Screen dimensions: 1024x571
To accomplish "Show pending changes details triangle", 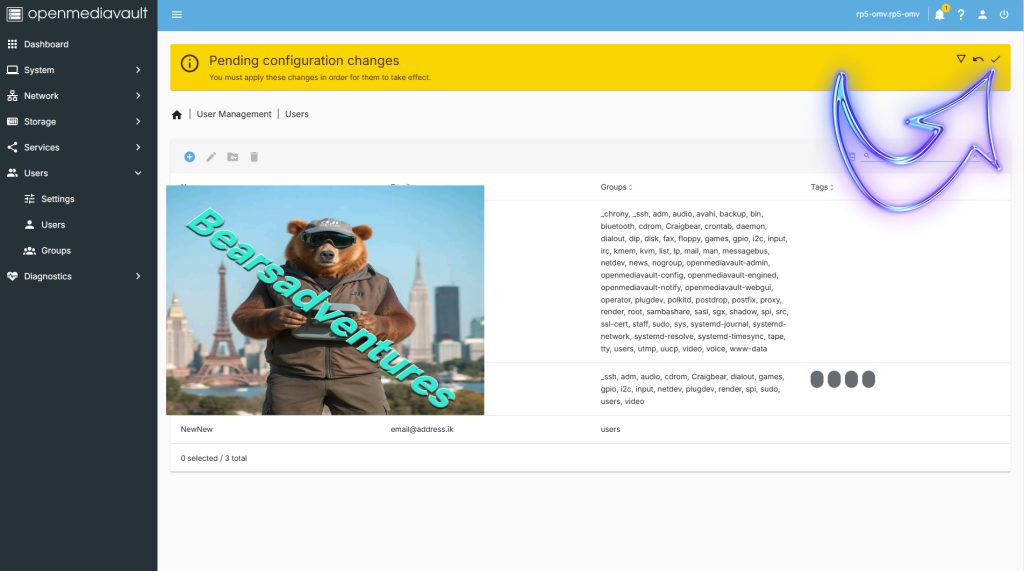I will coord(960,59).
